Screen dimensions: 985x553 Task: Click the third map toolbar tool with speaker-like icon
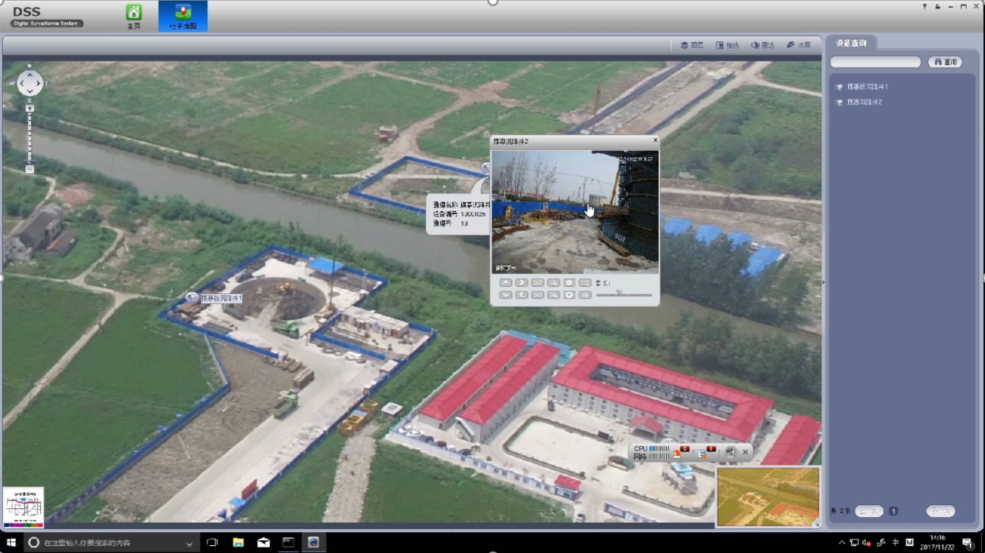(763, 45)
